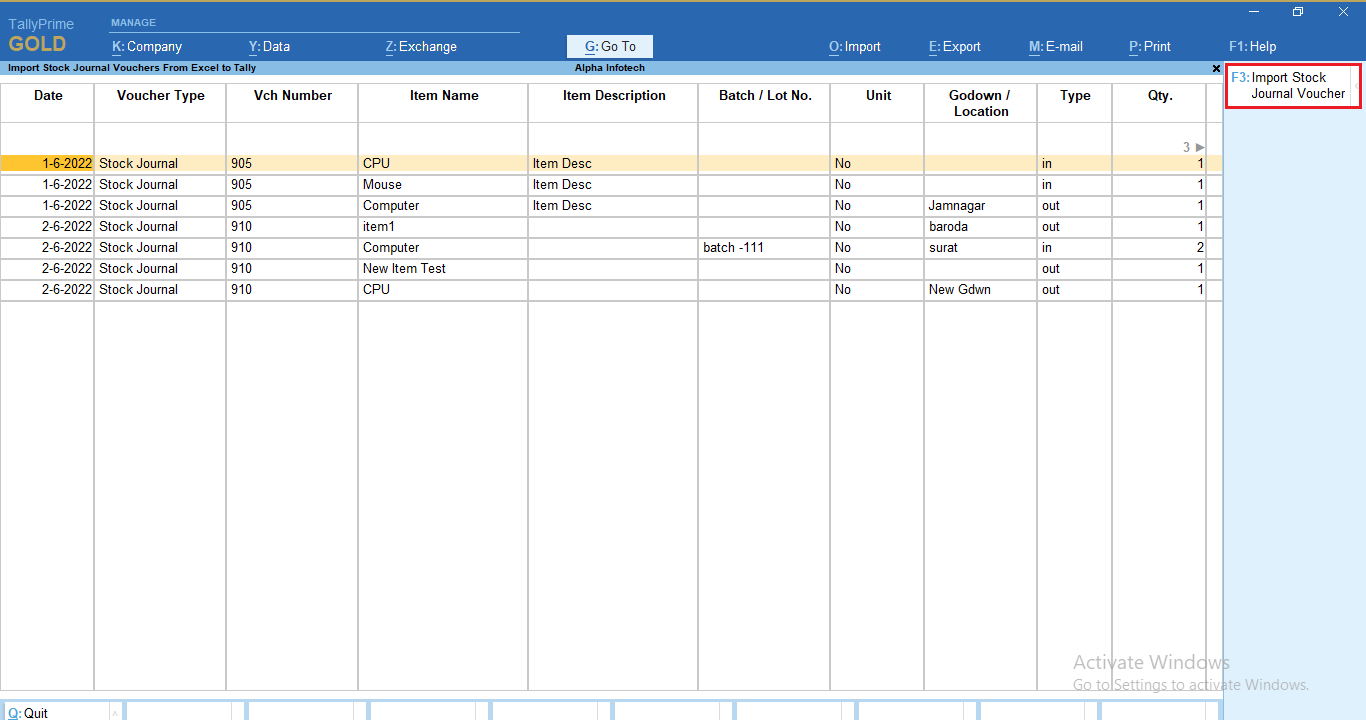Click Q: Quit

pos(30,712)
